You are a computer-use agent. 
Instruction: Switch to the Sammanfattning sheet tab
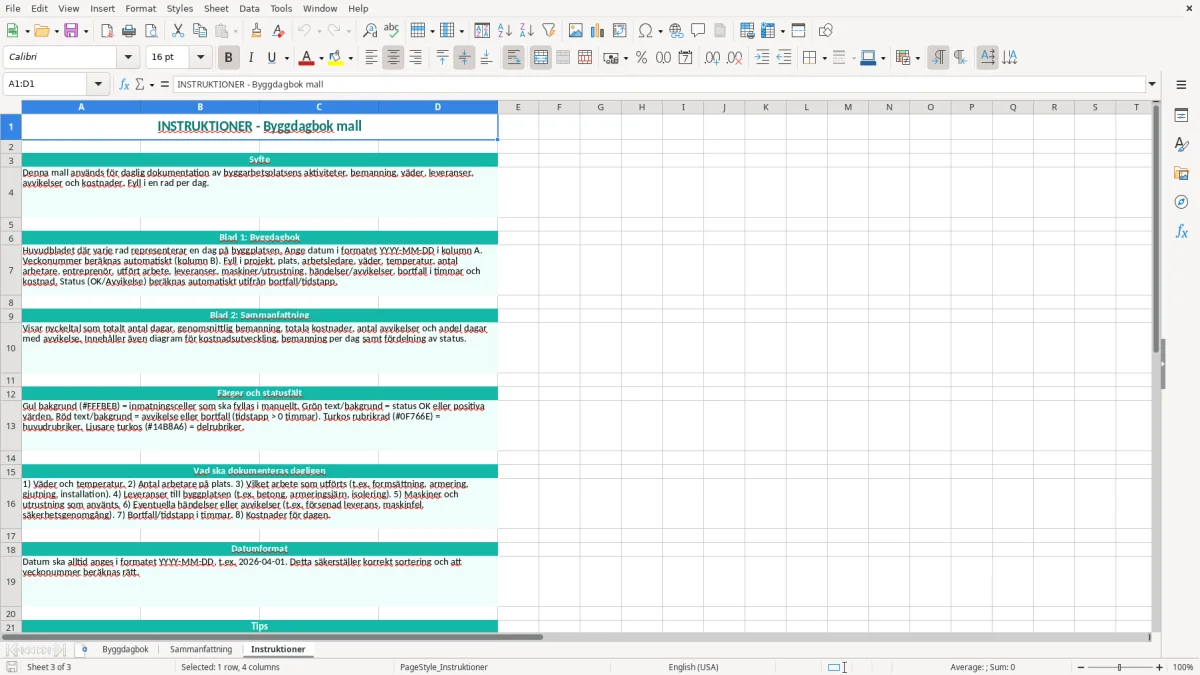click(x=201, y=650)
